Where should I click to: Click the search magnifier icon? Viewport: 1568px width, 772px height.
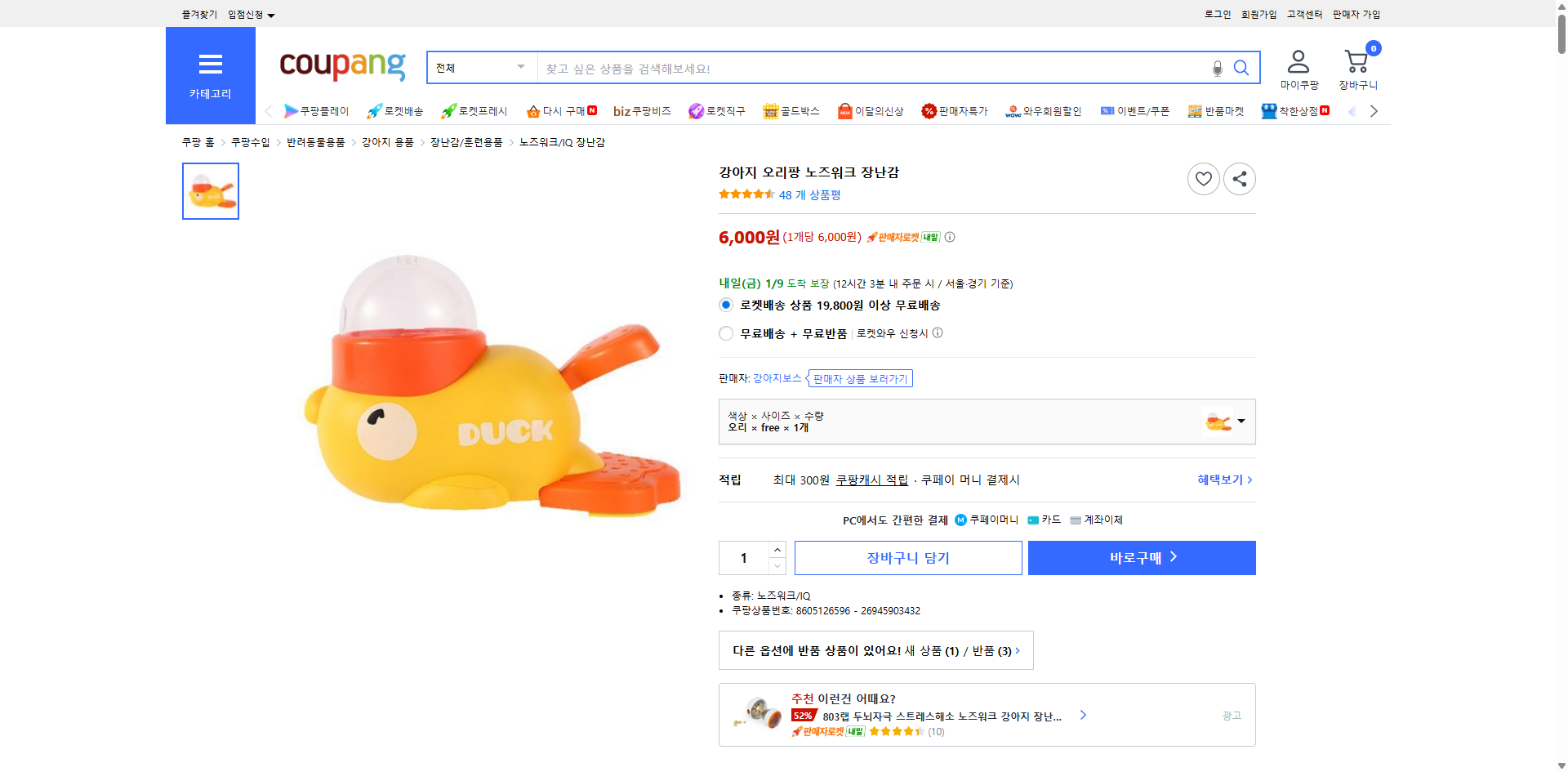(1241, 69)
